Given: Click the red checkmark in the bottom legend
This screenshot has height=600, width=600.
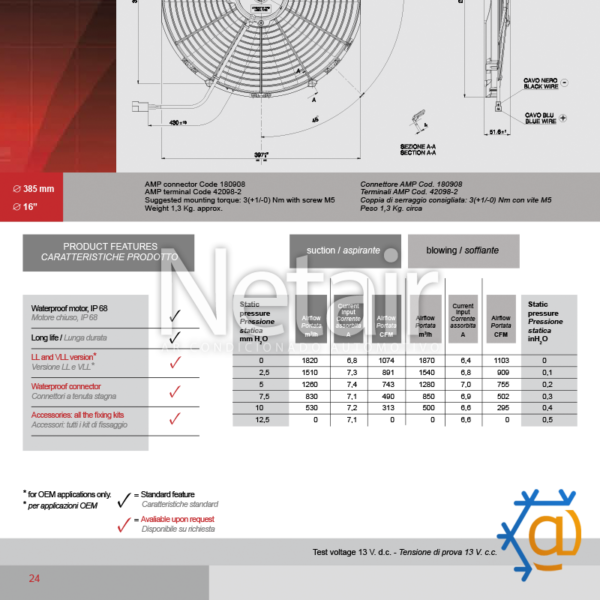Looking at the screenshot, I should pos(124,523).
